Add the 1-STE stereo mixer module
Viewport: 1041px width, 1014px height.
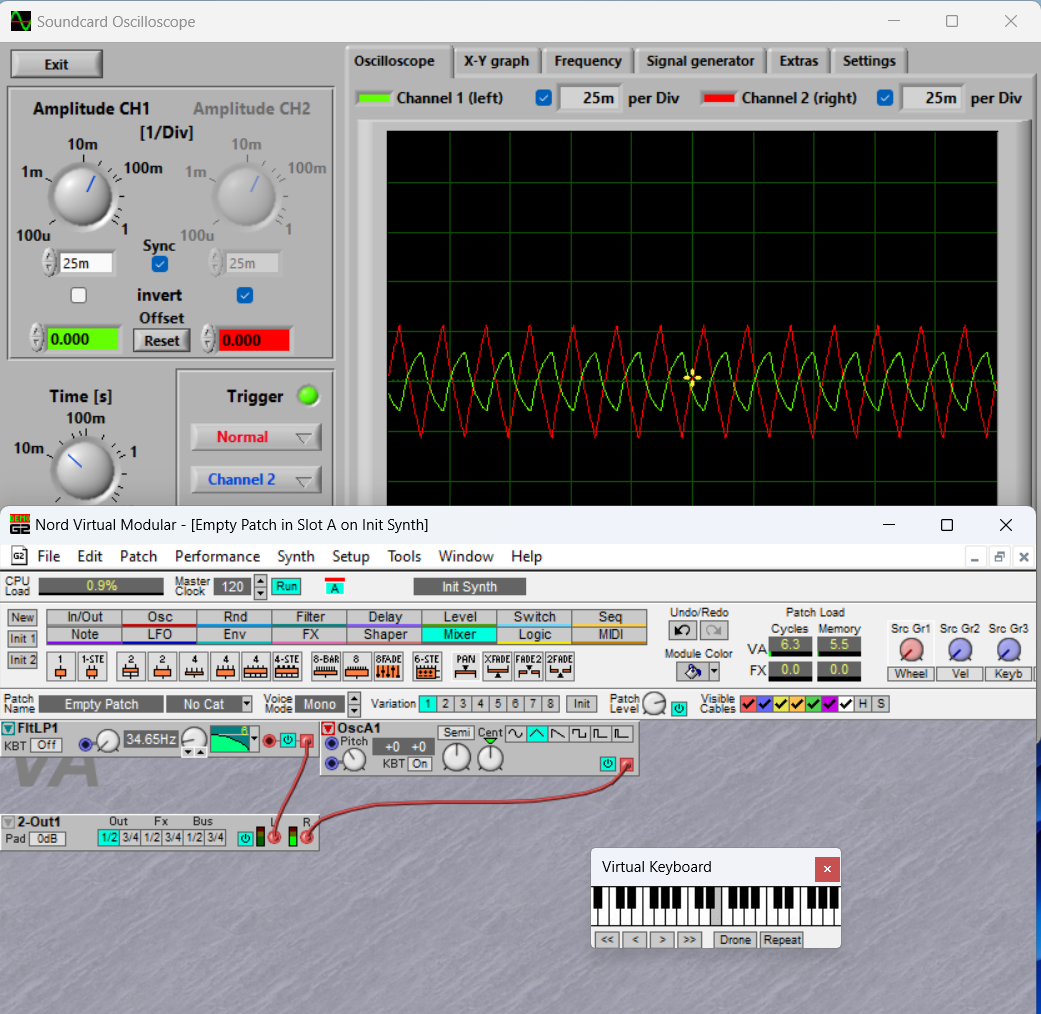click(x=92, y=666)
